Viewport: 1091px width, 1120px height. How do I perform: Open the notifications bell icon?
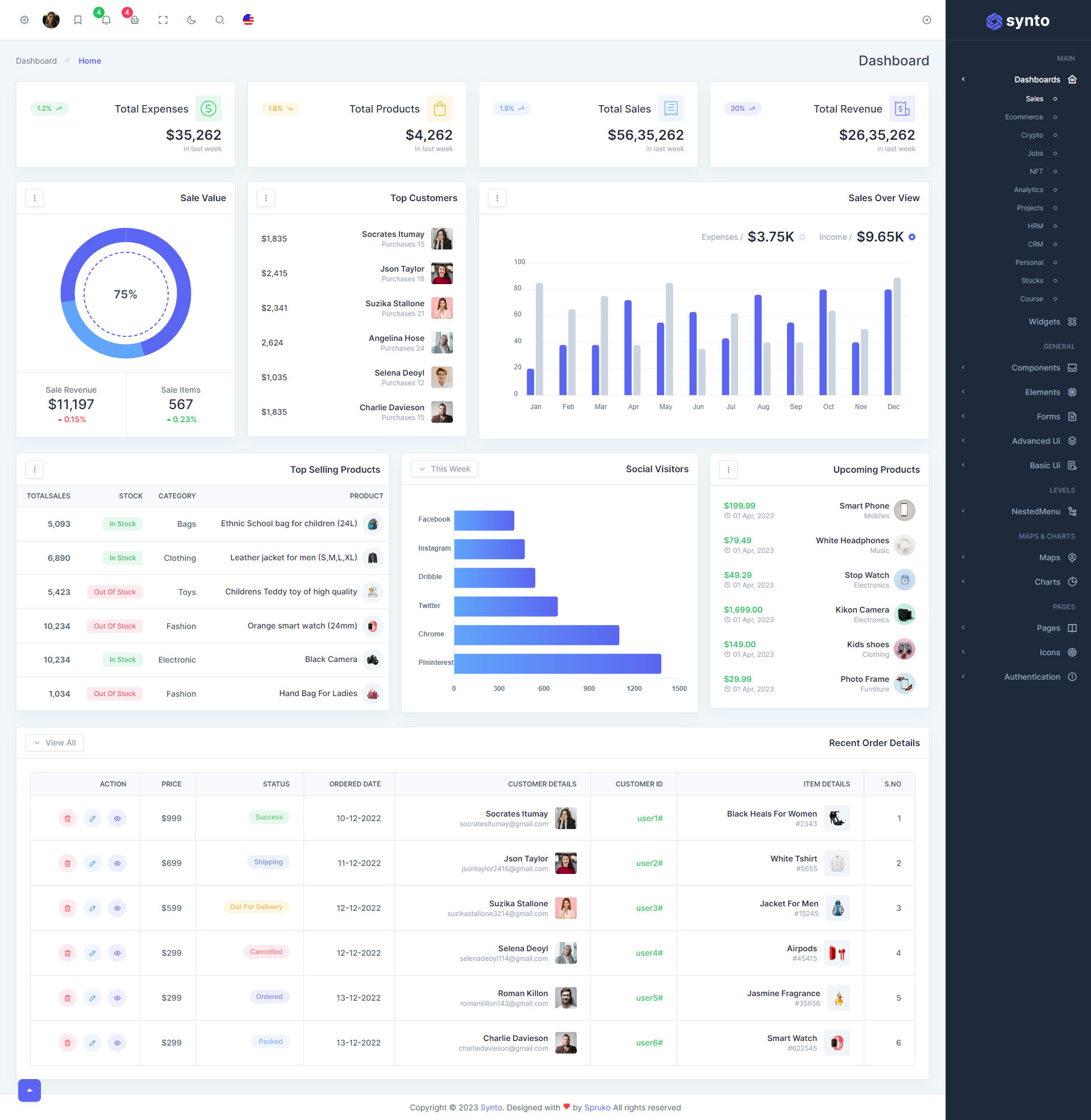(106, 19)
